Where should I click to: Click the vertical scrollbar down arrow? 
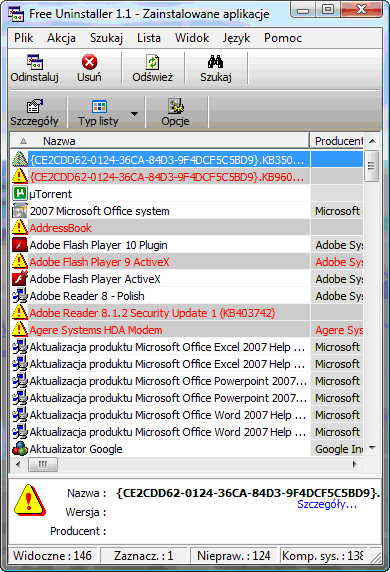[372, 448]
